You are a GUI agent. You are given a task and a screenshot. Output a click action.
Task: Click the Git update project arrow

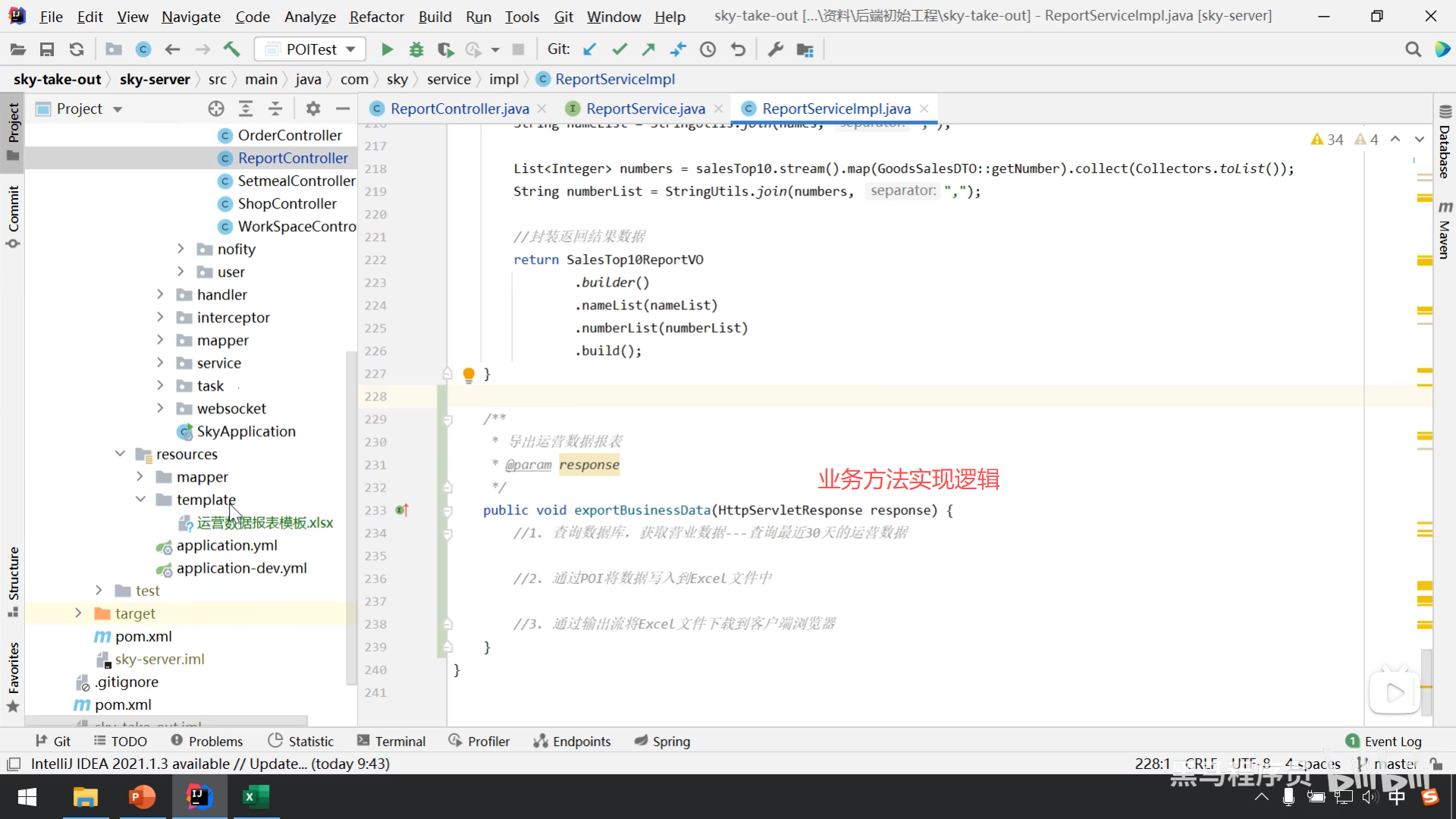tap(589, 49)
